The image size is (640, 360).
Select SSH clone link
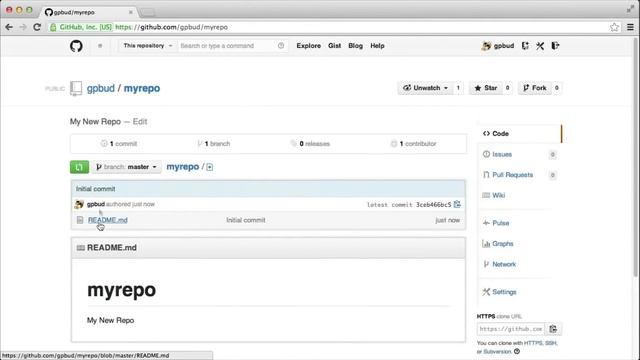pos(551,343)
